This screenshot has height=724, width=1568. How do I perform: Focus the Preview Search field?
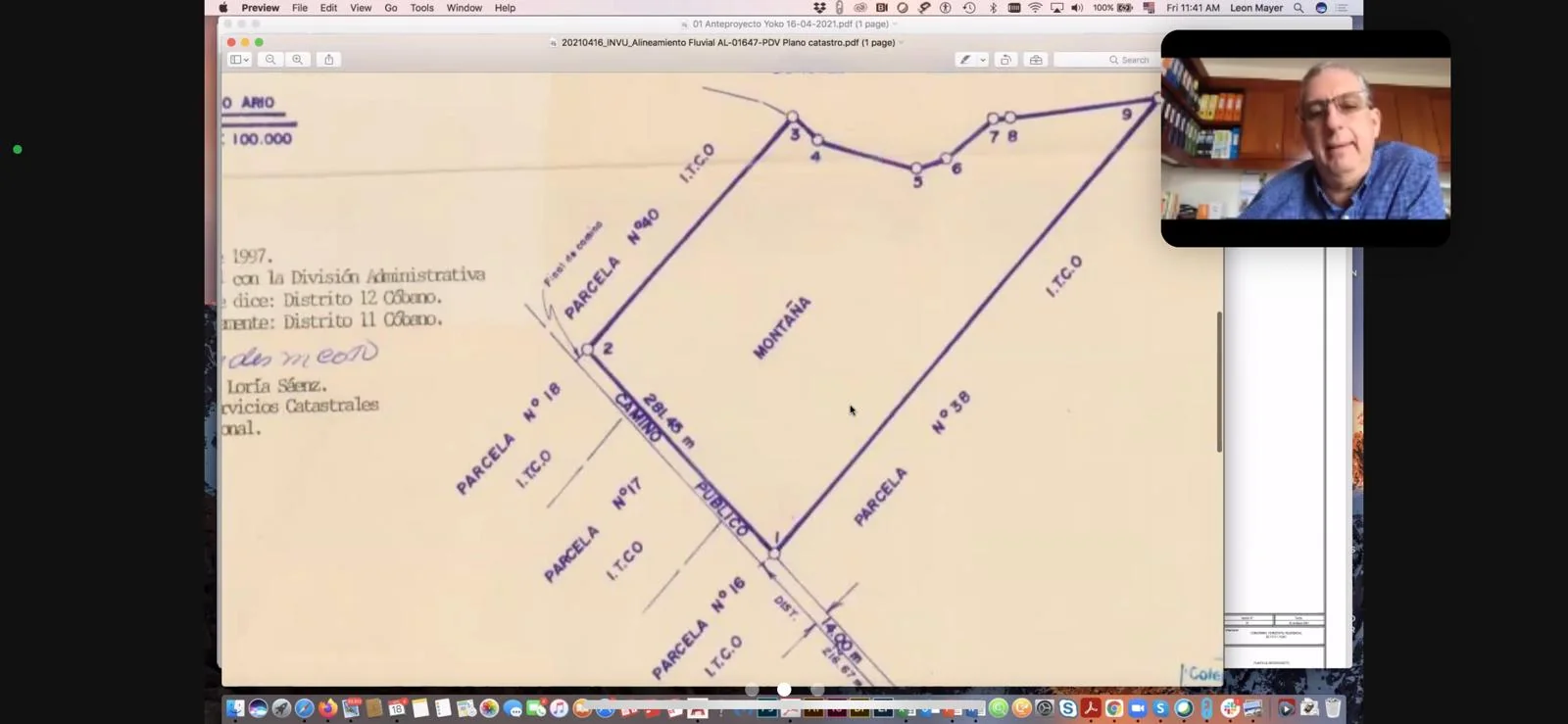1107,60
